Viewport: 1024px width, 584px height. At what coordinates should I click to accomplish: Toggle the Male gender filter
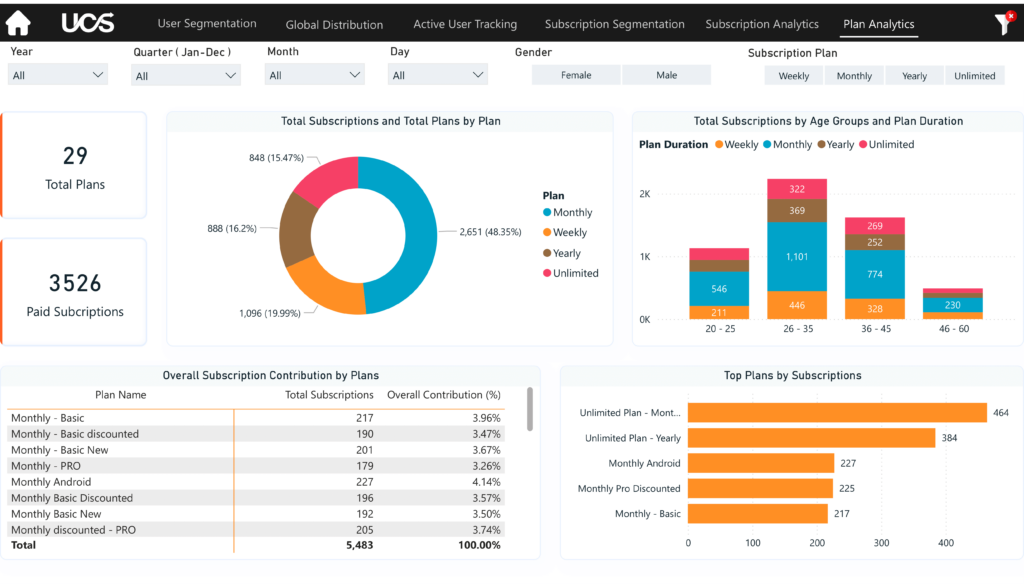click(x=666, y=75)
